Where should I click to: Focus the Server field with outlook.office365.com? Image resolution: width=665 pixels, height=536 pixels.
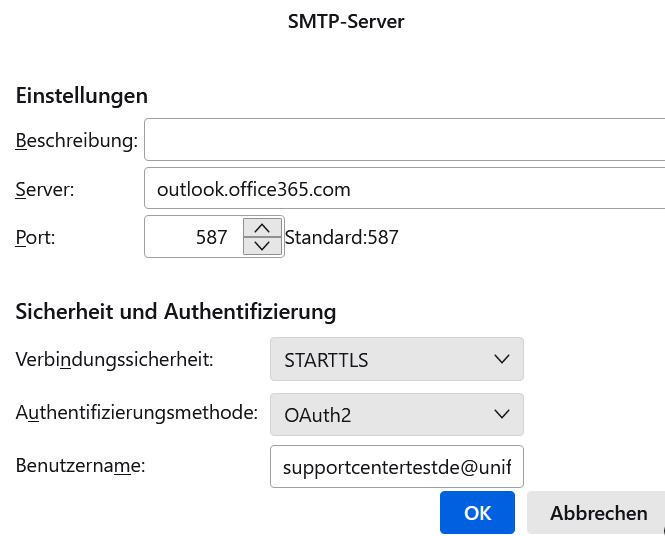(x=404, y=188)
